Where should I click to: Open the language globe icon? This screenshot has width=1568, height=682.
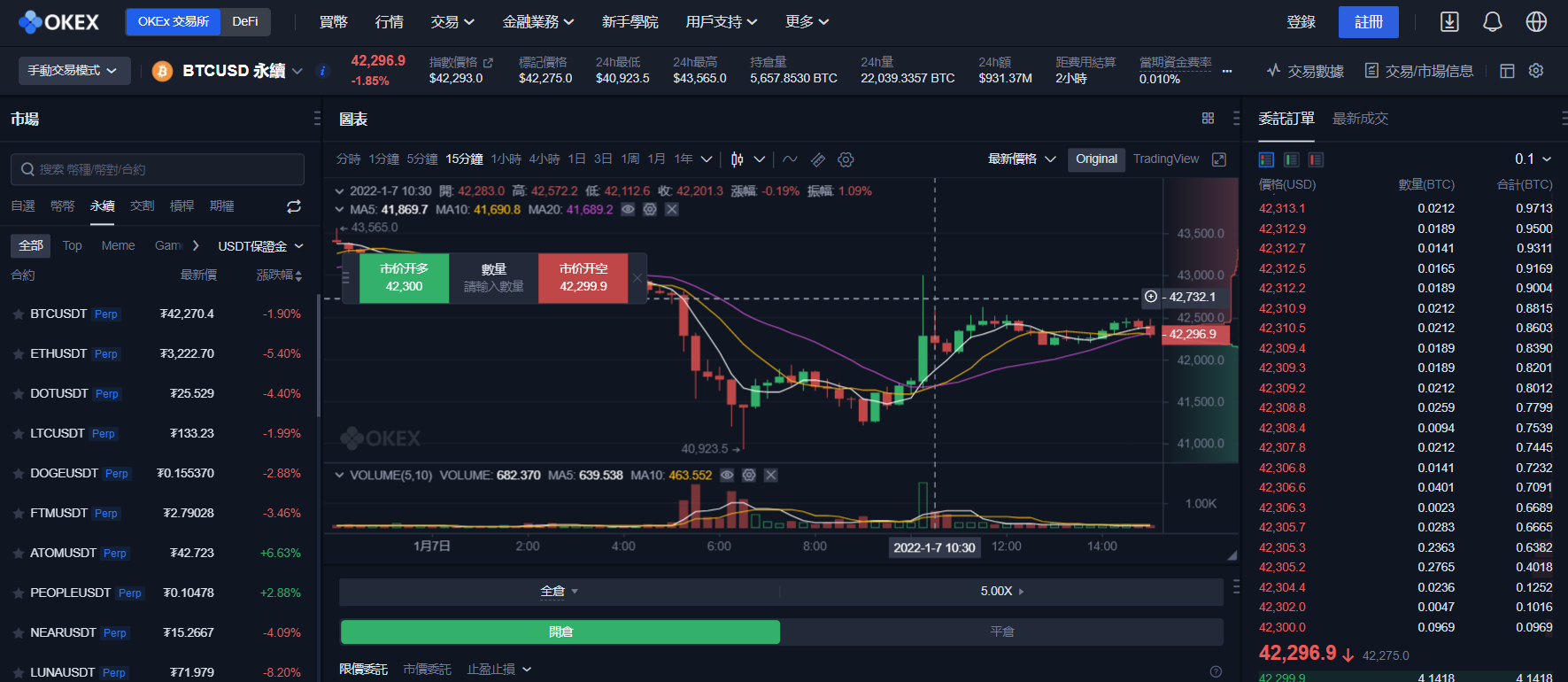(x=1536, y=21)
